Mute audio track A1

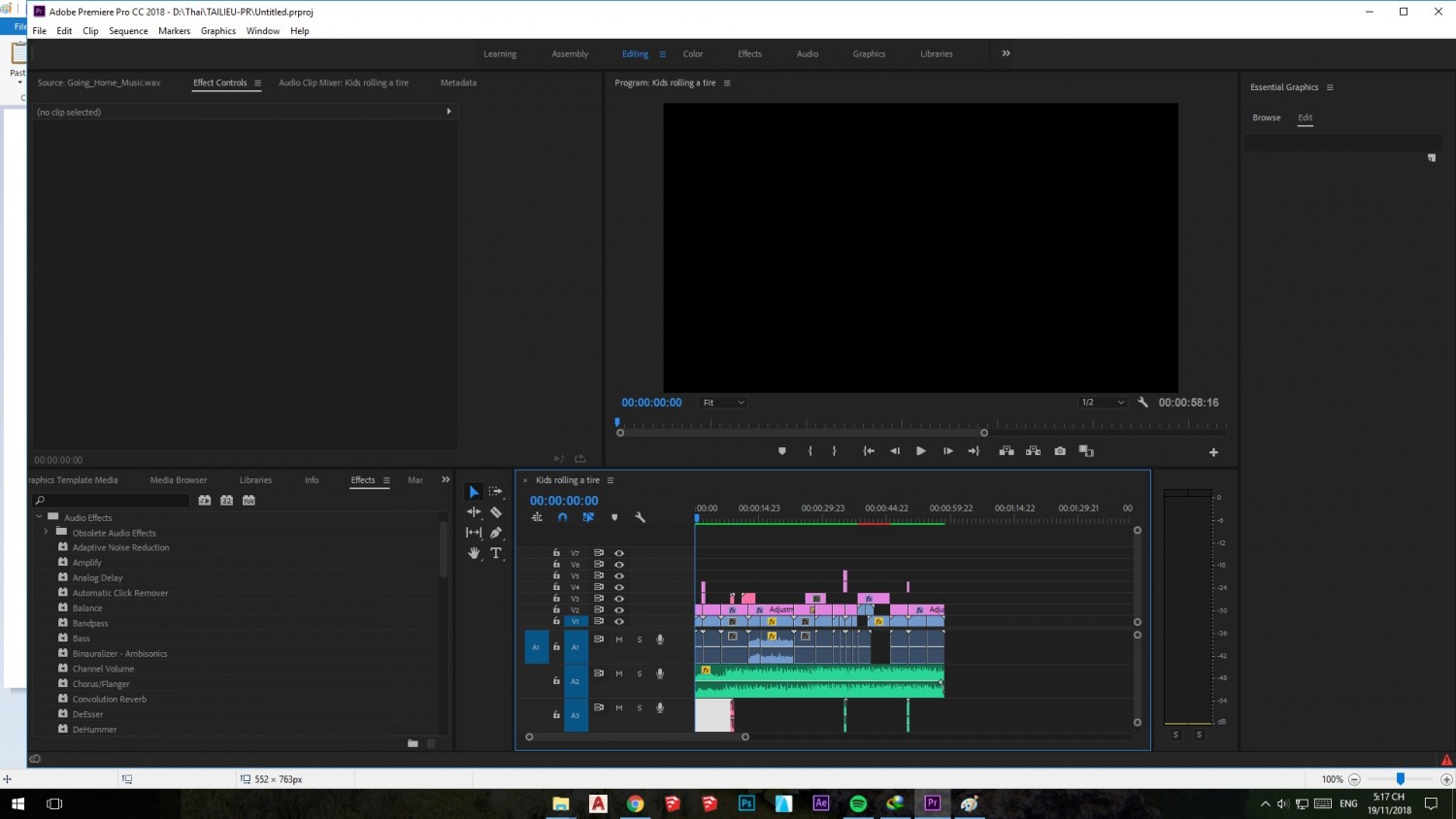point(618,639)
